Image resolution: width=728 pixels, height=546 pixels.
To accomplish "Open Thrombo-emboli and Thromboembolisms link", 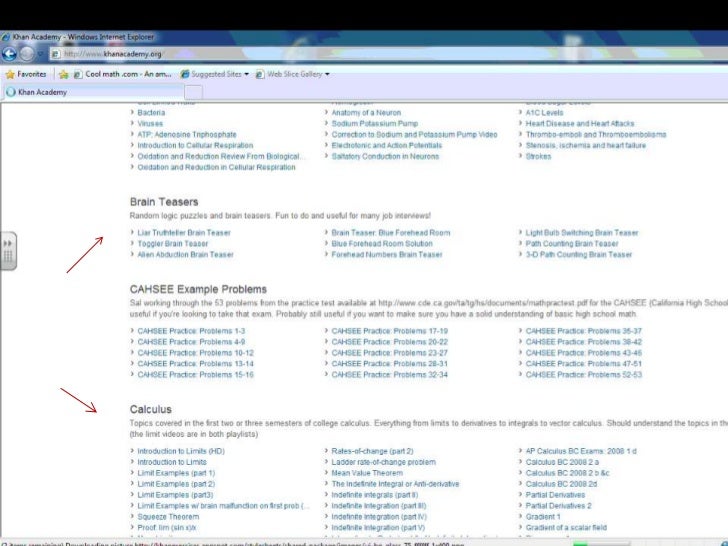I will click(x=596, y=135).
